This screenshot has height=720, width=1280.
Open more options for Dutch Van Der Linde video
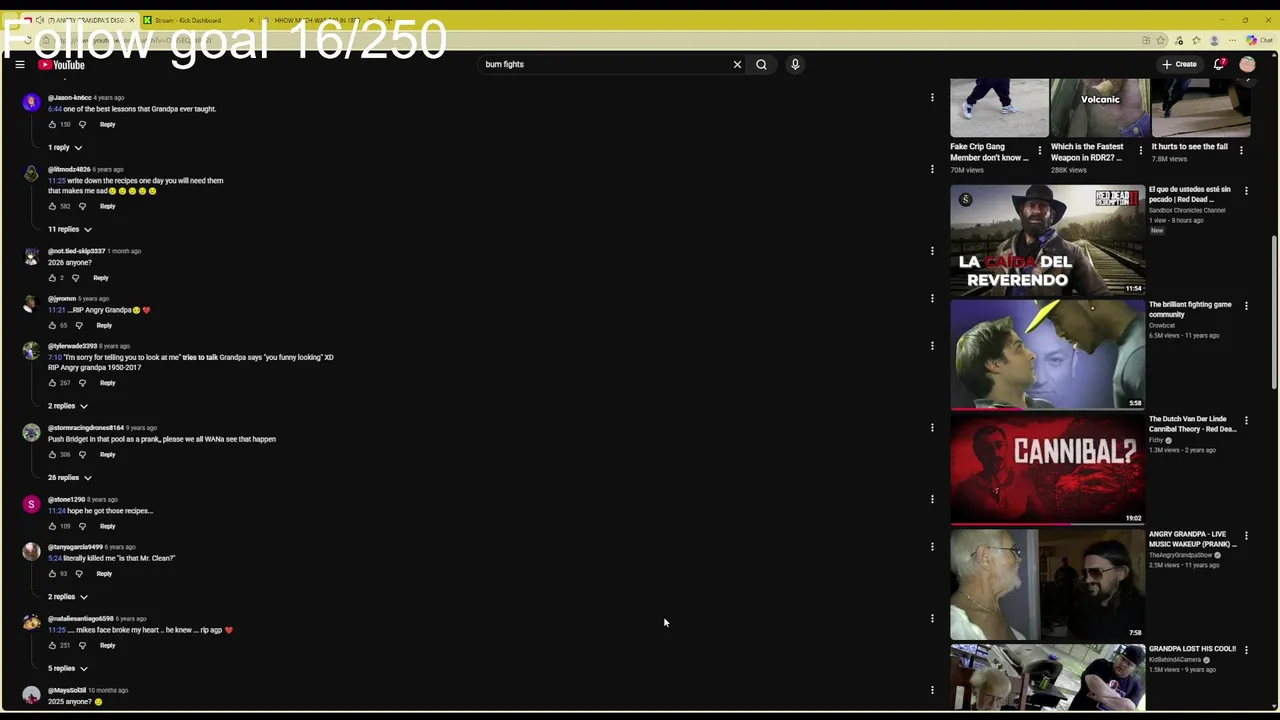pyautogui.click(x=1246, y=420)
